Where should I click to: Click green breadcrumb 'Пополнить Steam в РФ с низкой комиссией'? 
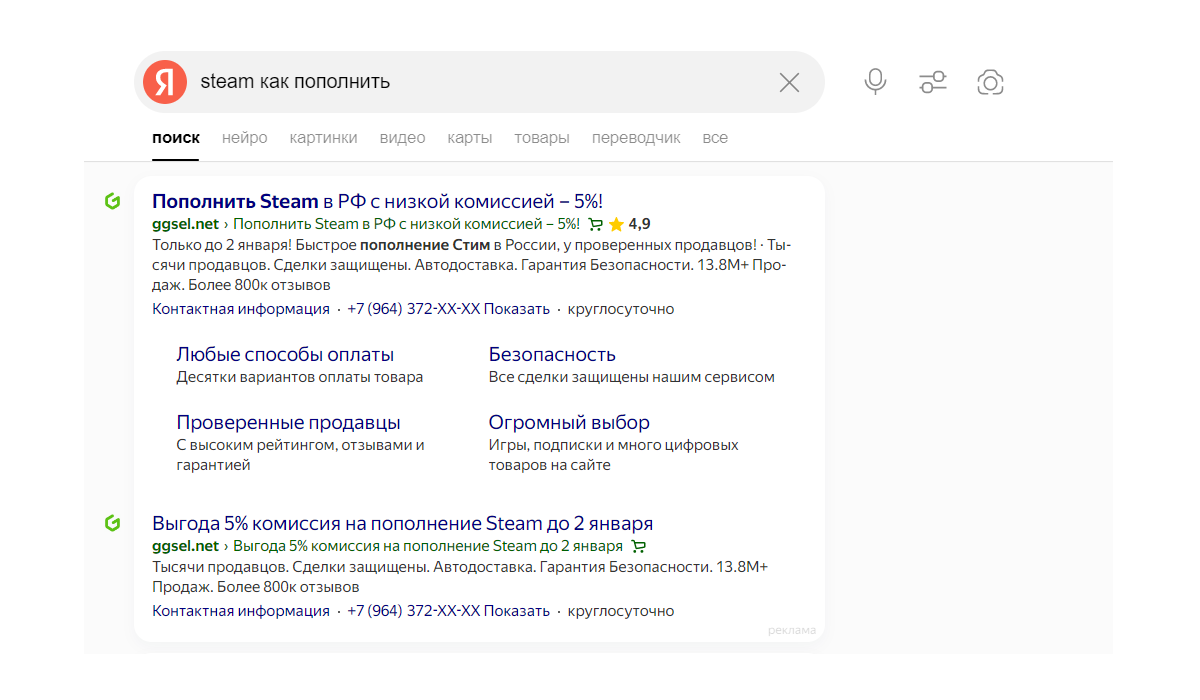point(407,224)
